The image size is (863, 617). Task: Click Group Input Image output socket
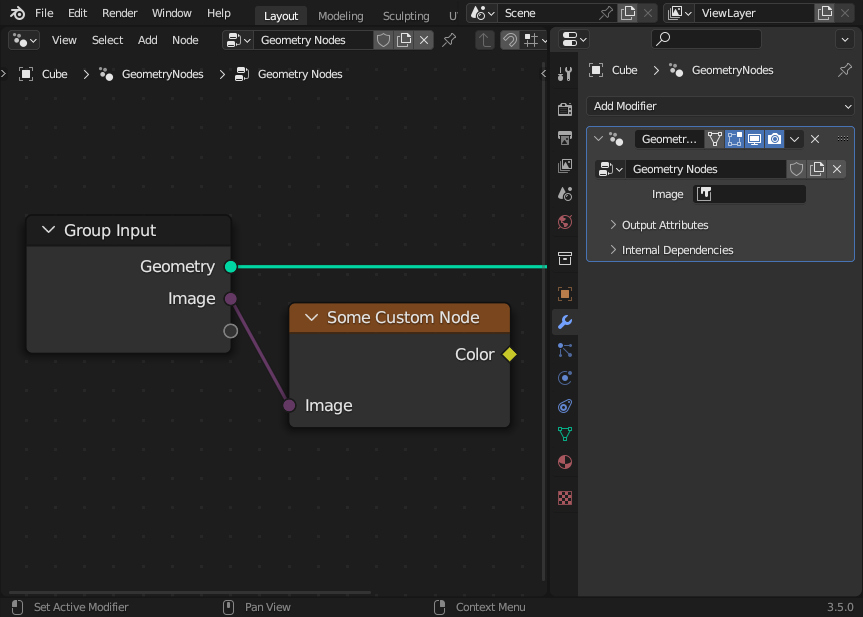(231, 299)
